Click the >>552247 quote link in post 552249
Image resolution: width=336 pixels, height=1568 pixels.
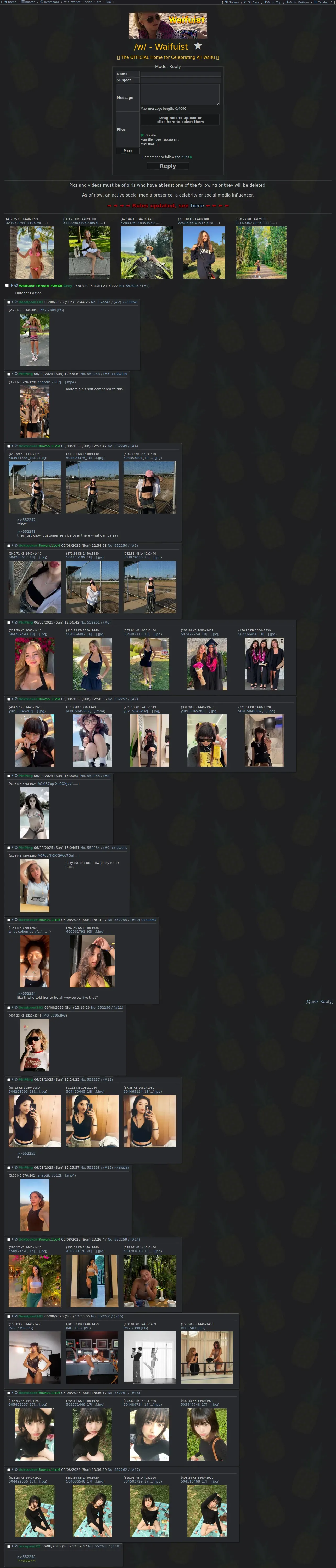click(26, 520)
